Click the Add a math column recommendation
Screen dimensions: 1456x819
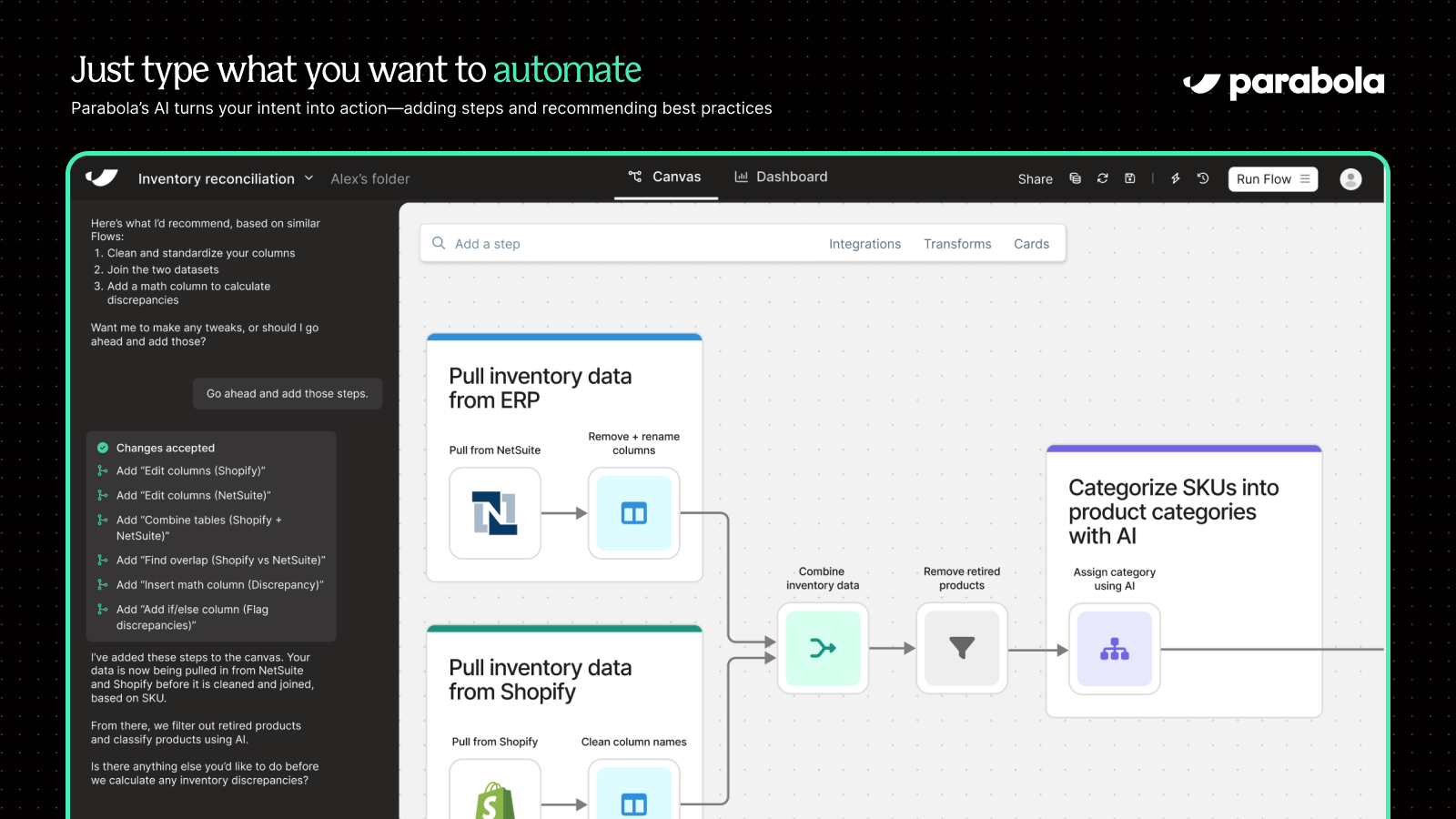(x=189, y=293)
